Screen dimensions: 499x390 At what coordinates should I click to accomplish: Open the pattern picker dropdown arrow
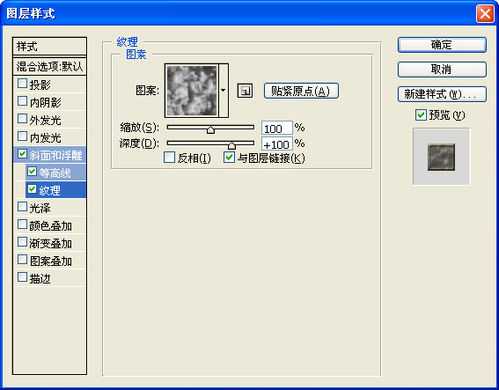tap(223, 90)
